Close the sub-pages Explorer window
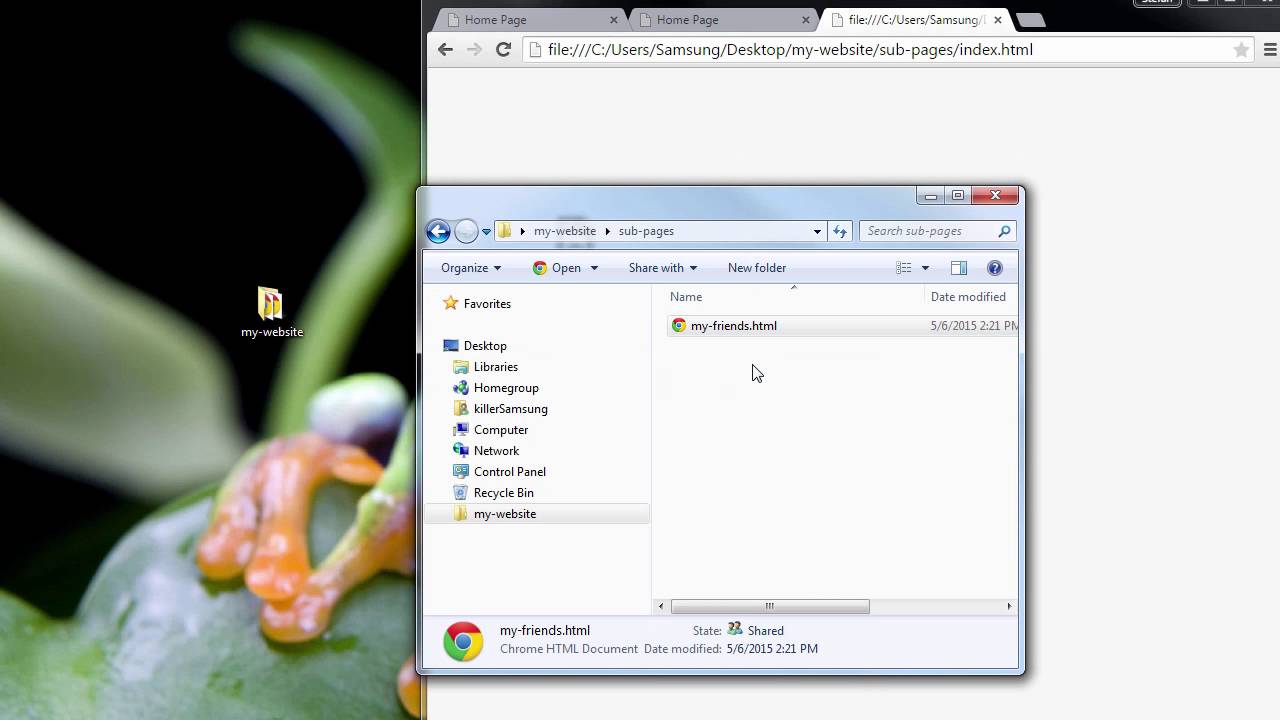This screenshot has width=1280, height=720. (x=995, y=196)
